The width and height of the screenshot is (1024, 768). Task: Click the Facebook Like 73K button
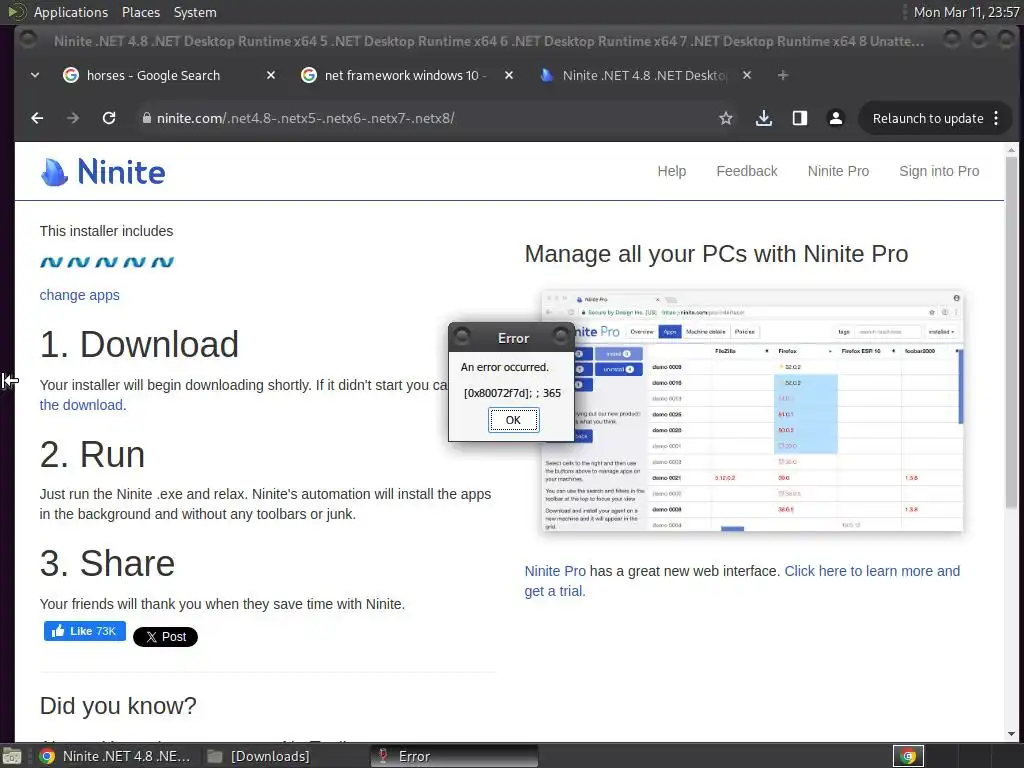click(85, 631)
